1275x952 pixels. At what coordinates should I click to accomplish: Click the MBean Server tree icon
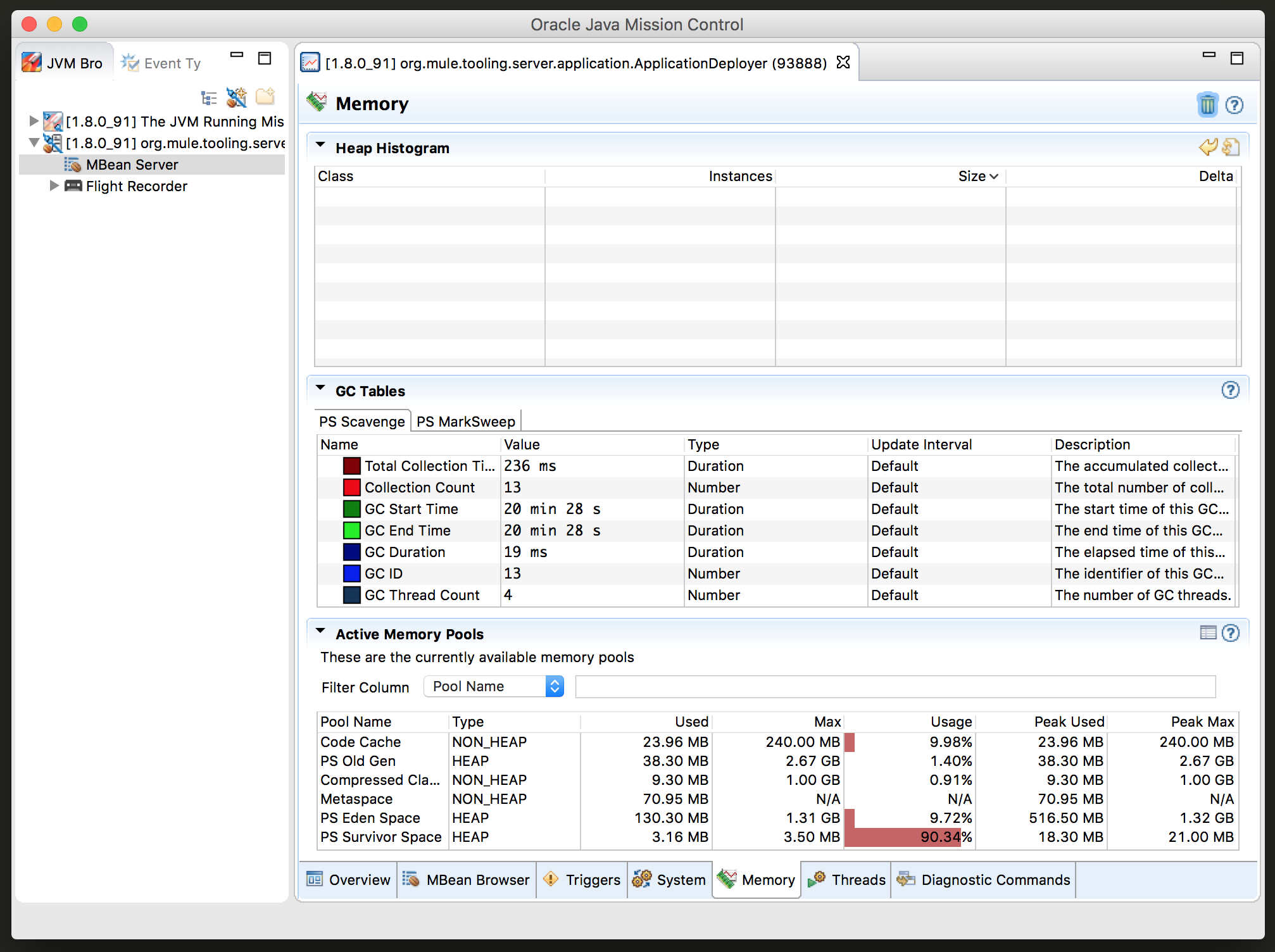(73, 165)
